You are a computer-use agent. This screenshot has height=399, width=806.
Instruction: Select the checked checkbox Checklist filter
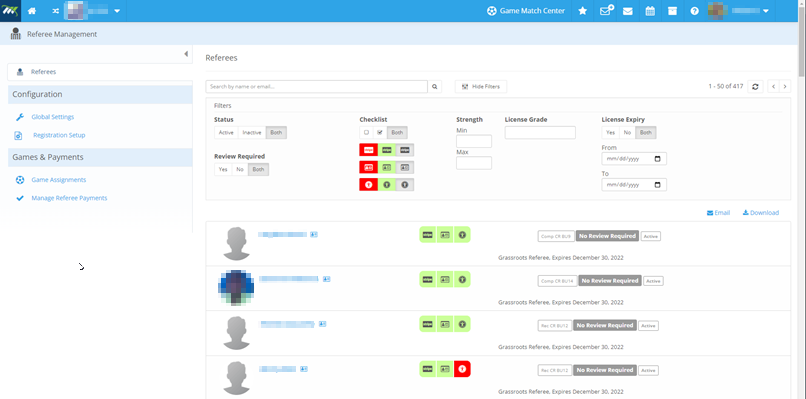point(380,133)
